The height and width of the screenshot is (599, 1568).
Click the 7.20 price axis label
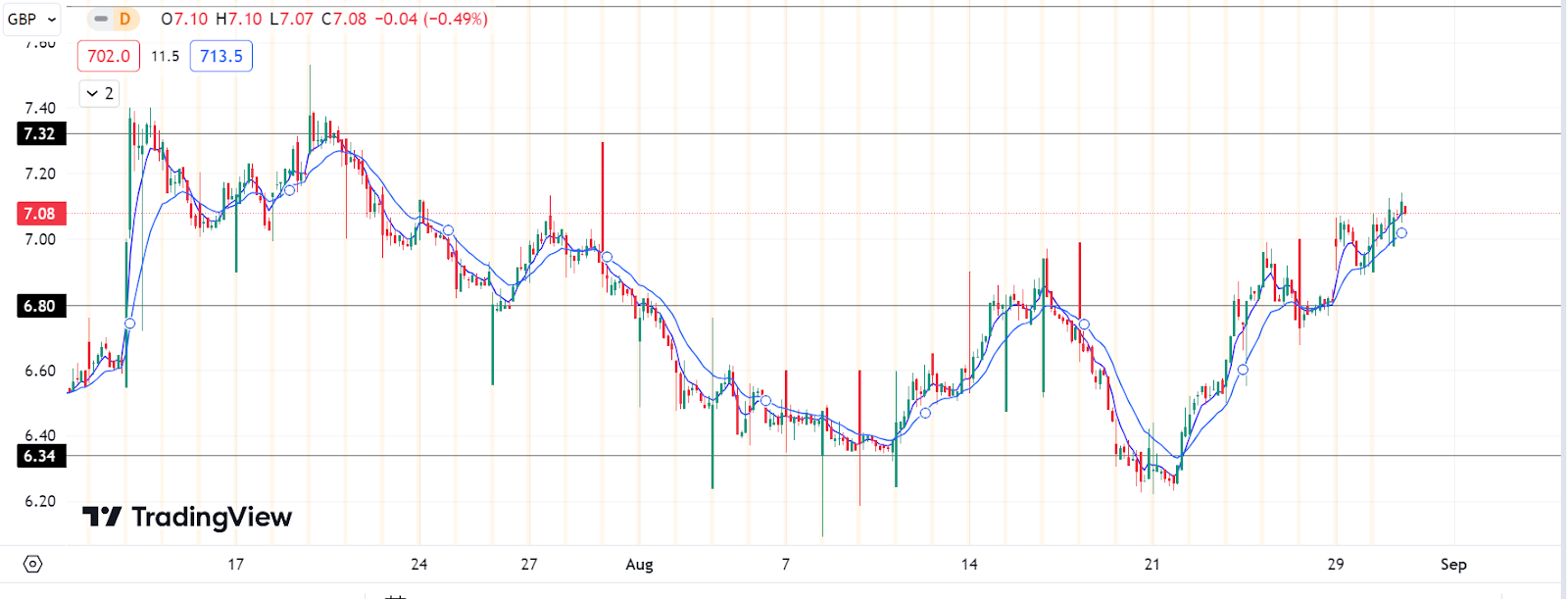40,174
